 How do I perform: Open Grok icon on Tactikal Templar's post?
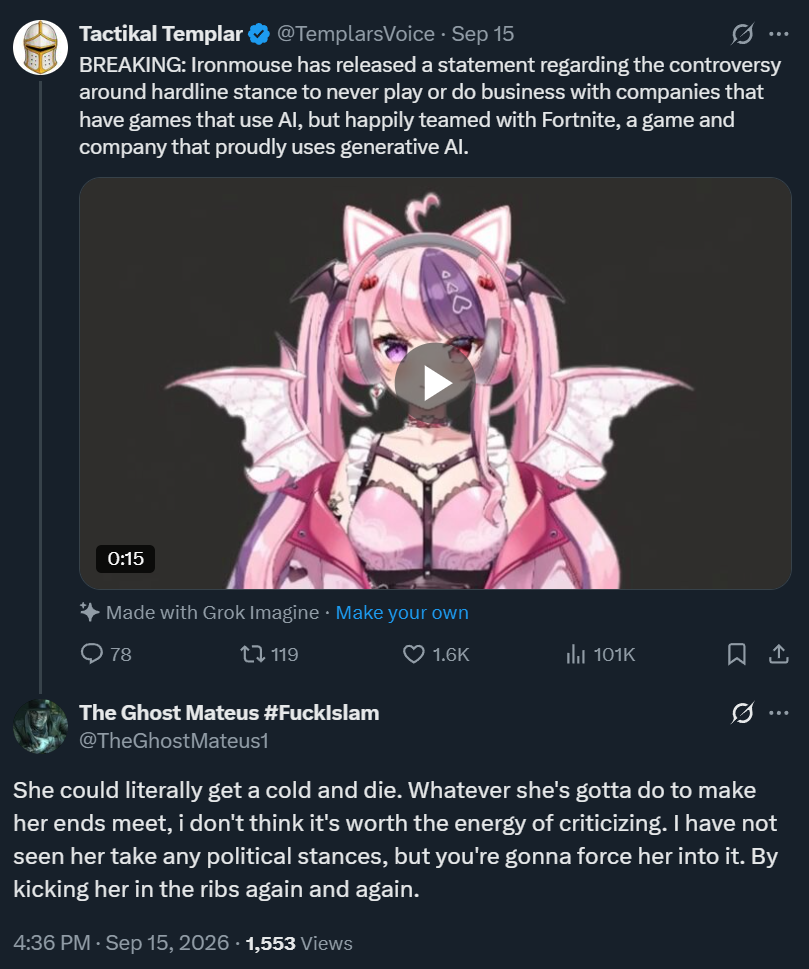tap(742, 34)
